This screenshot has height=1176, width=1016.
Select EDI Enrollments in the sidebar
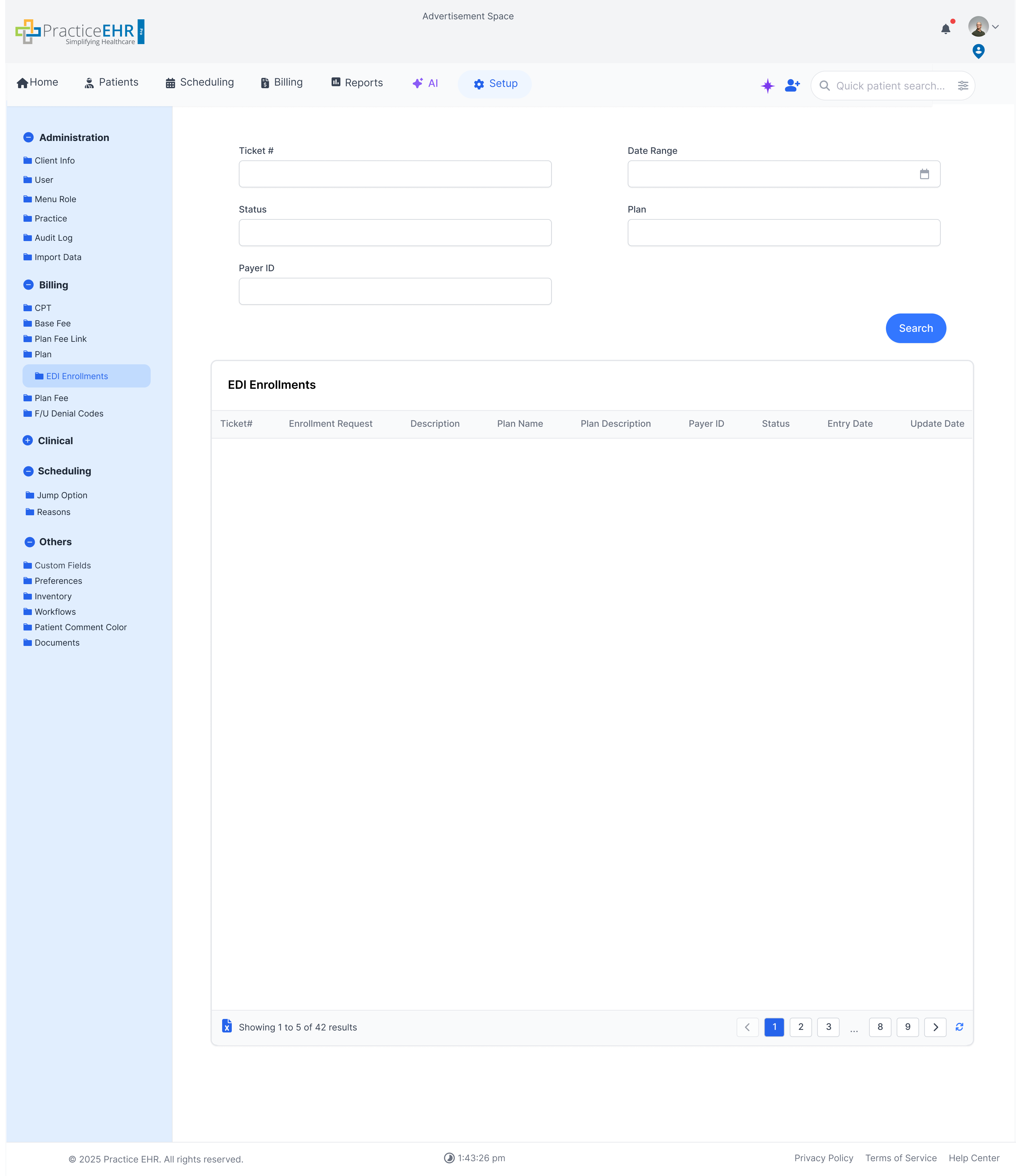[77, 376]
